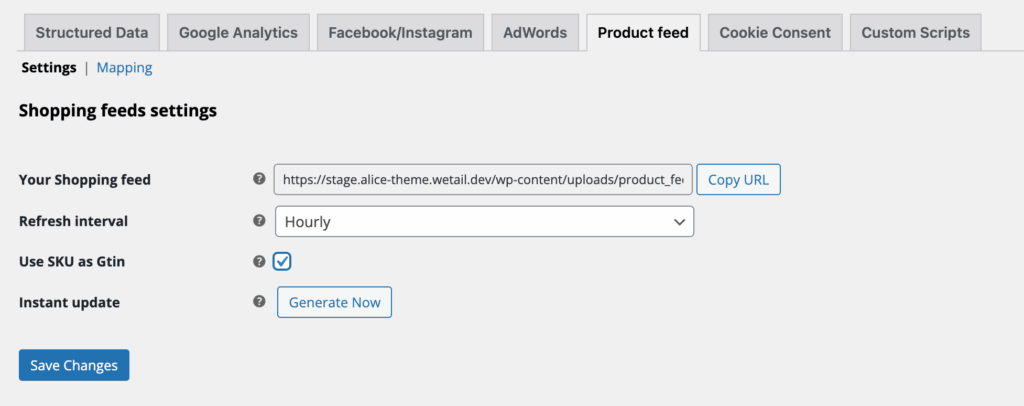Open the Google Analytics tab
Screen dimensions: 1024x406
click(x=238, y=32)
